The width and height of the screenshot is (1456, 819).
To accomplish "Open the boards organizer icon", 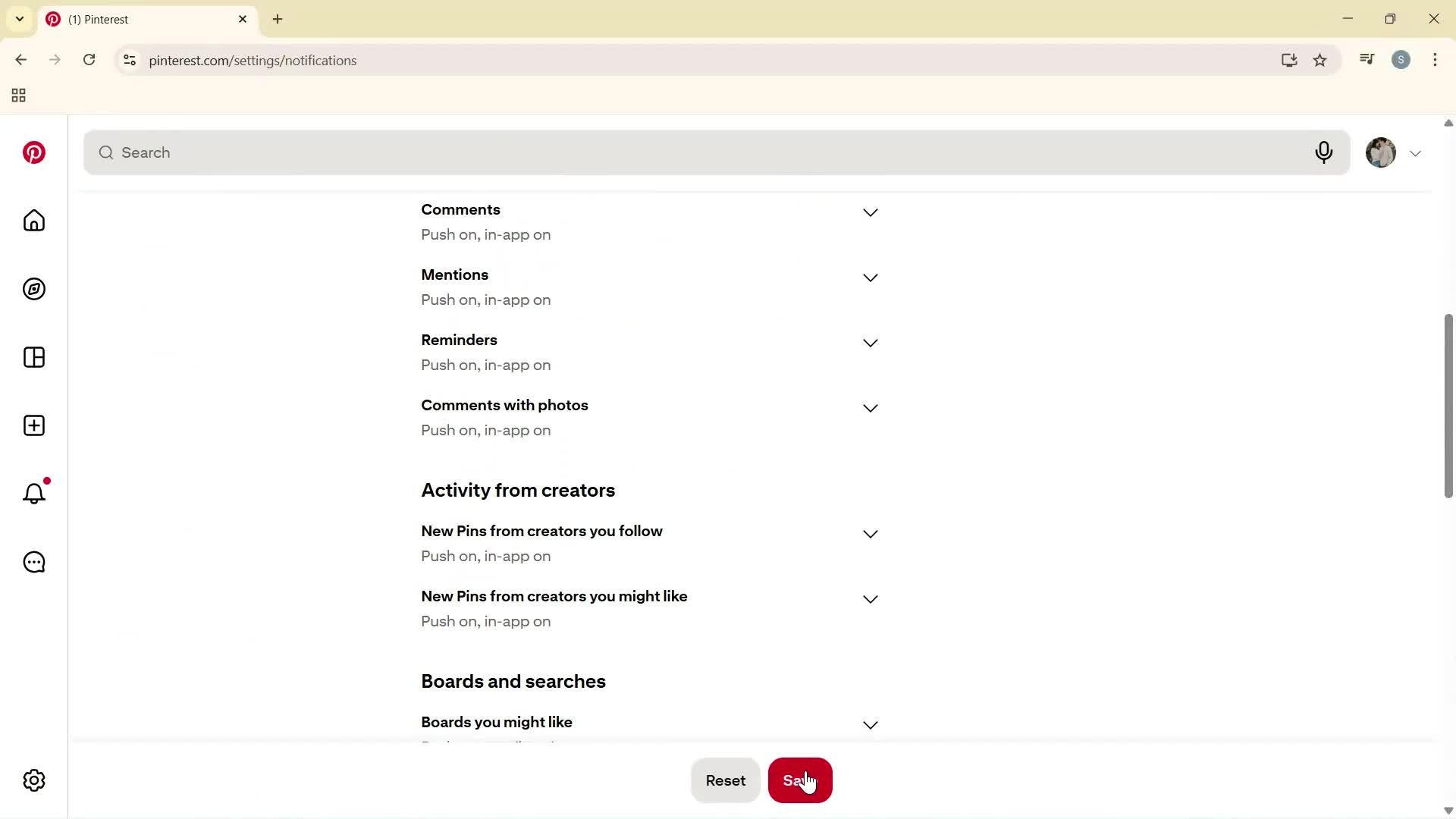I will (x=33, y=357).
